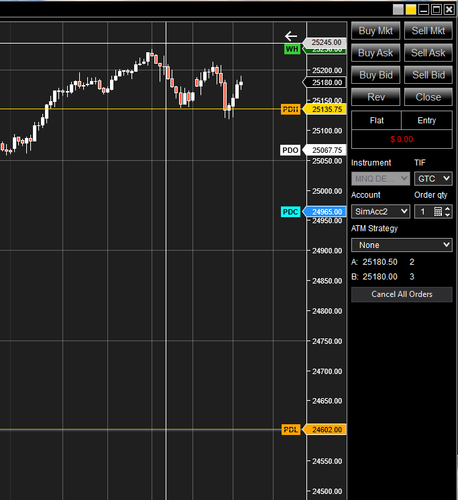
Task: Click the left arrow icon on chart
Action: click(291, 36)
